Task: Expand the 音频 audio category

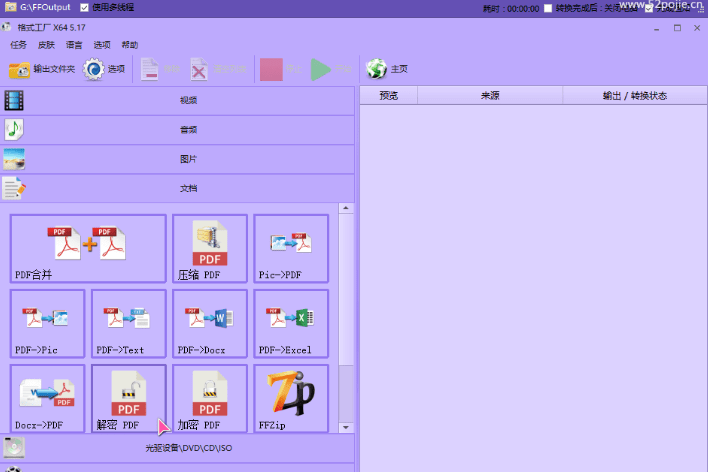Action: click(x=178, y=130)
